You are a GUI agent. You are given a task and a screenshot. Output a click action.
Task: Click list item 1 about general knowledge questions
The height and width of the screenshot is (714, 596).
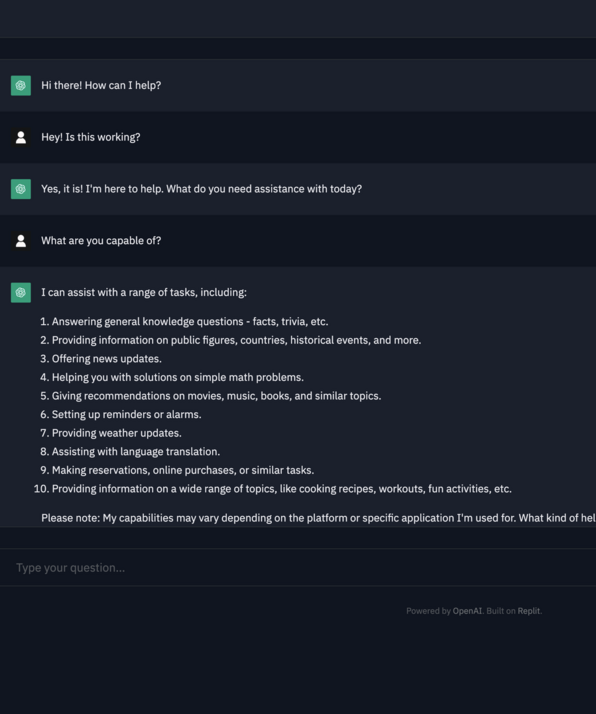tap(184, 321)
